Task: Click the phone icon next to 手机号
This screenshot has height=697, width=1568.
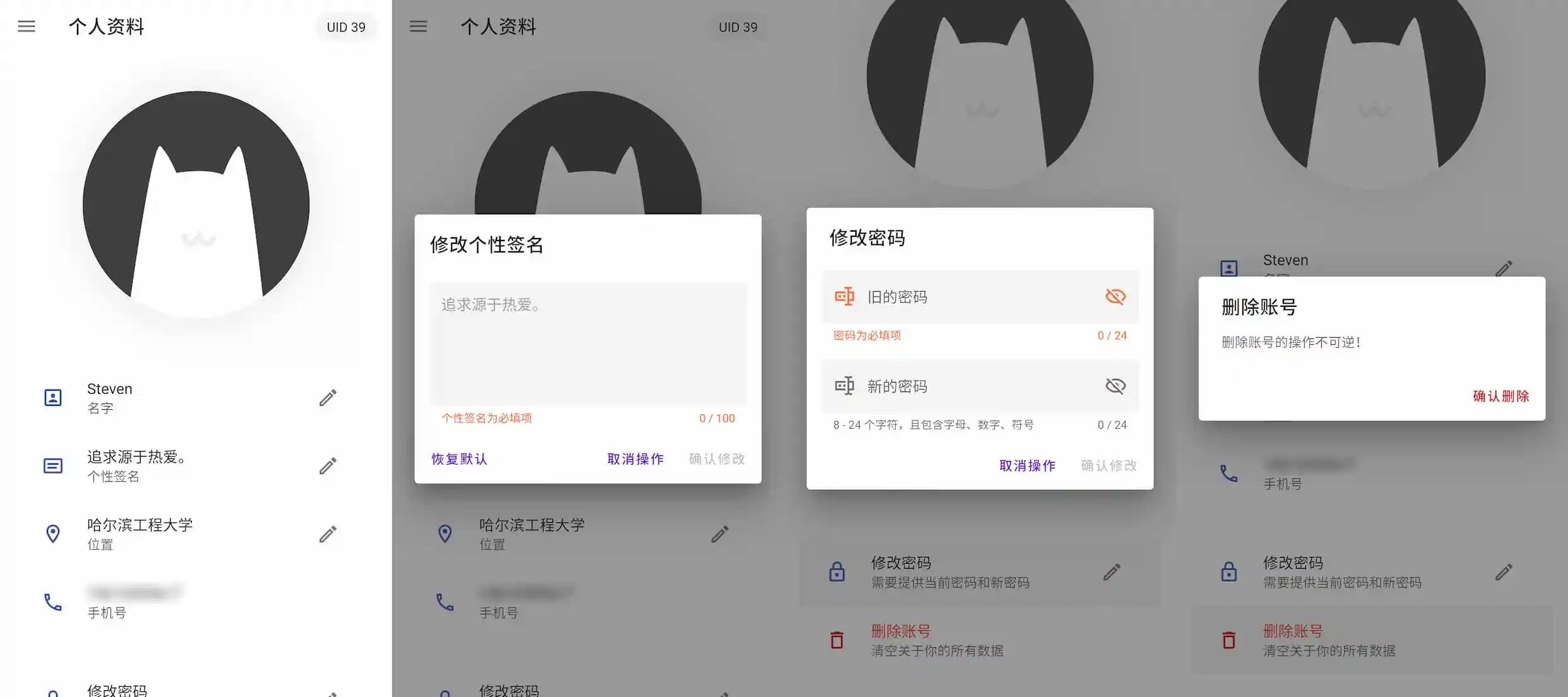Action: coord(53,602)
